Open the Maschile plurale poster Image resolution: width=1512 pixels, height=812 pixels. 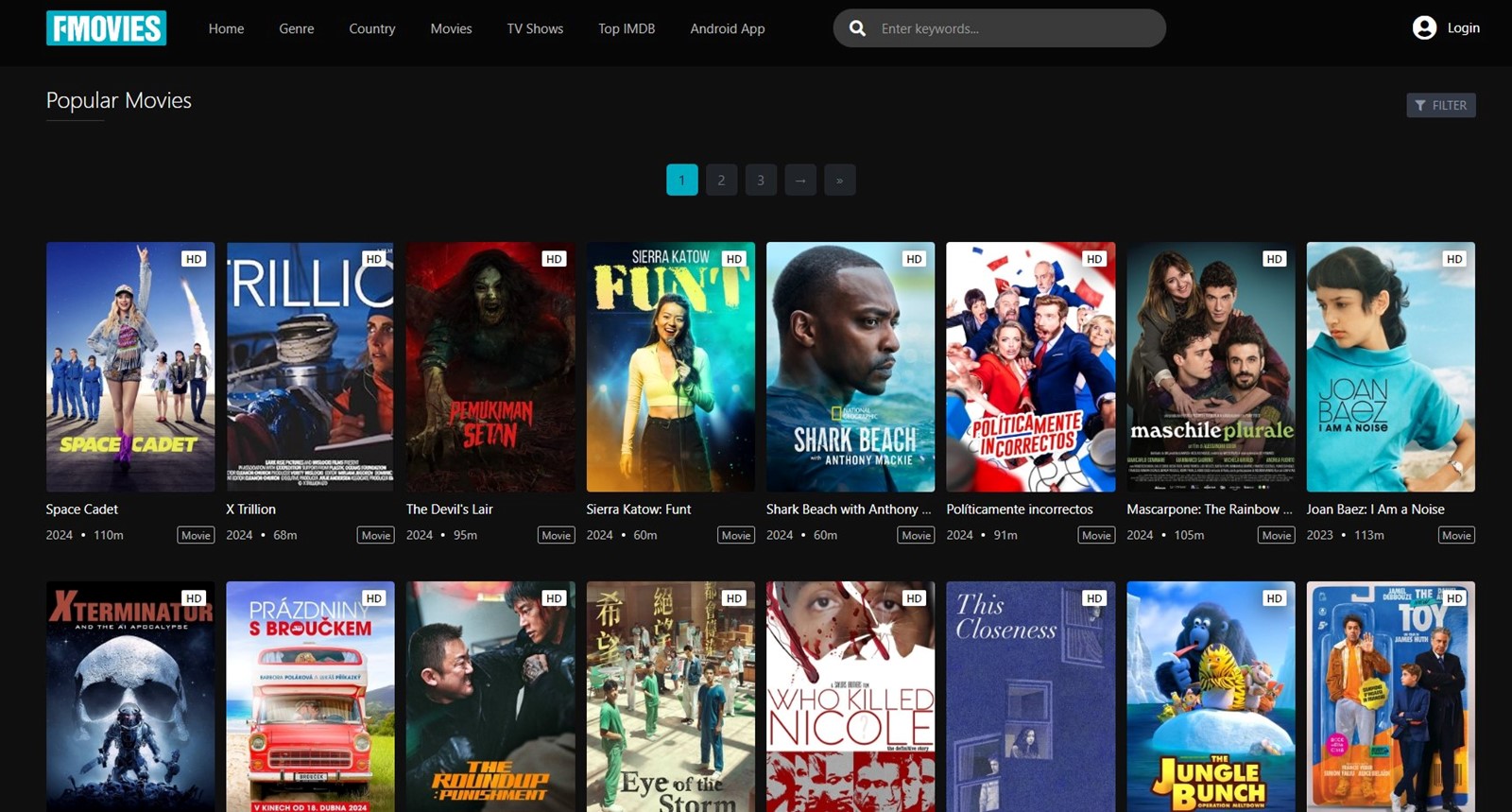click(1211, 367)
